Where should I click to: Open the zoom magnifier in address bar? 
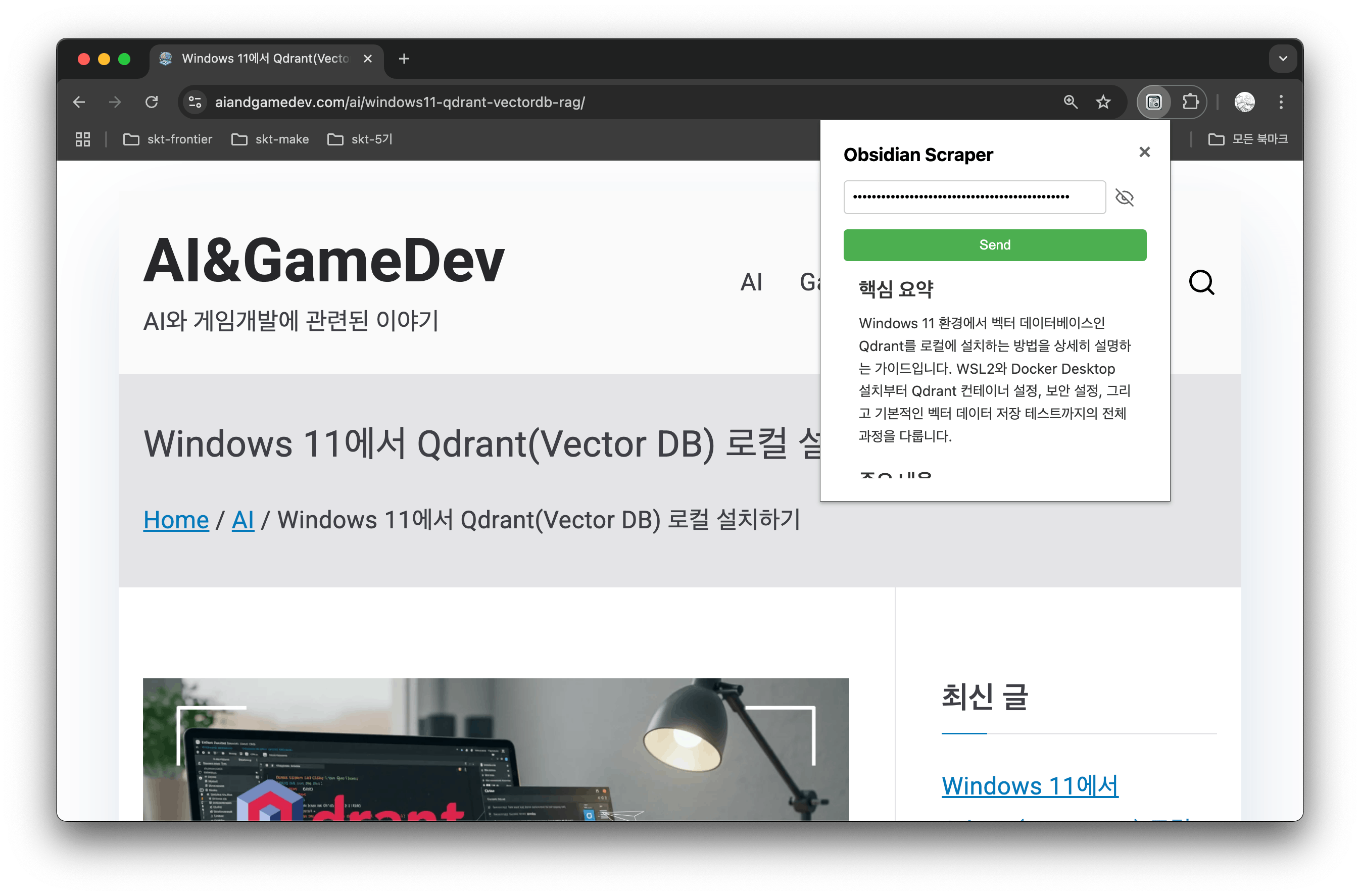[x=1071, y=103]
